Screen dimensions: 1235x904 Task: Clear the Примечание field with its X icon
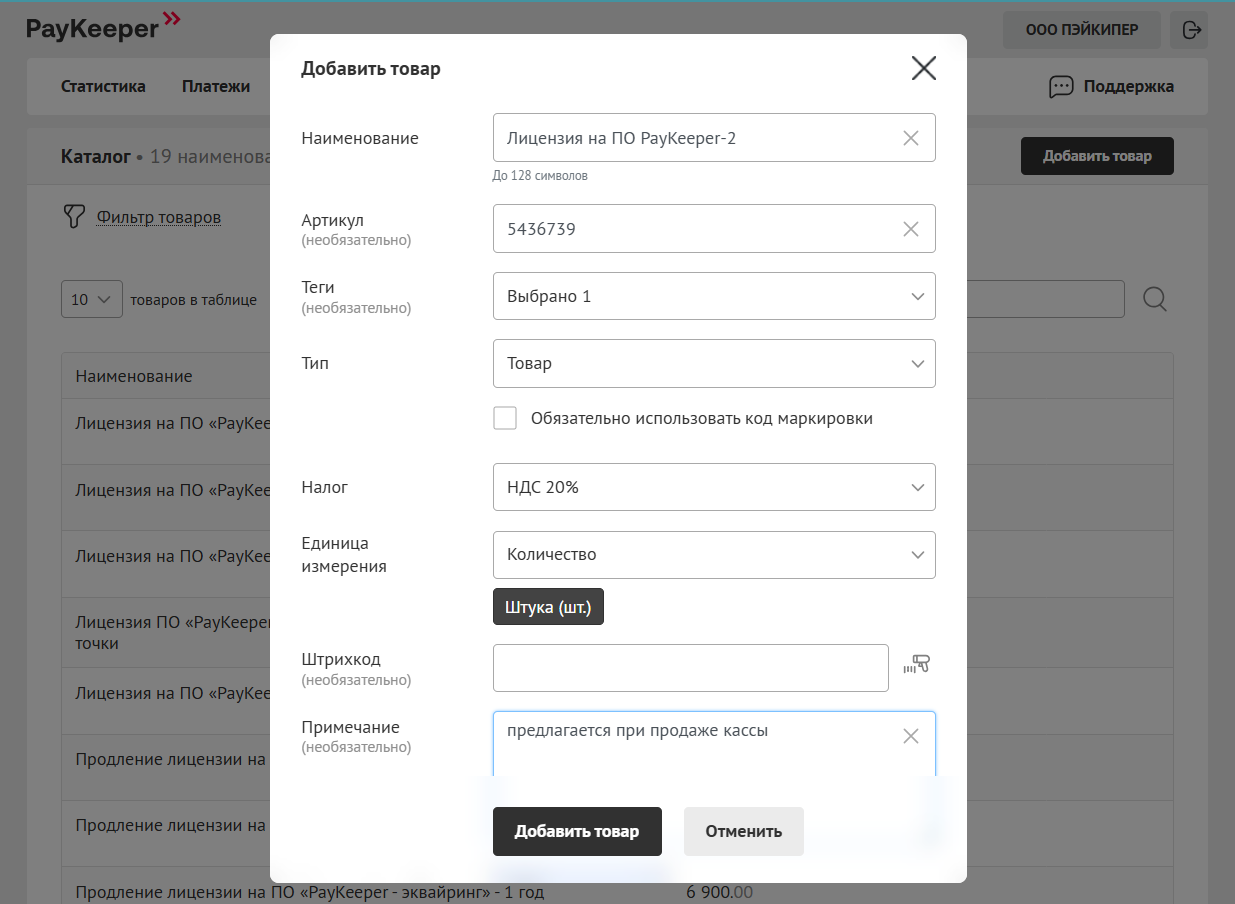911,736
